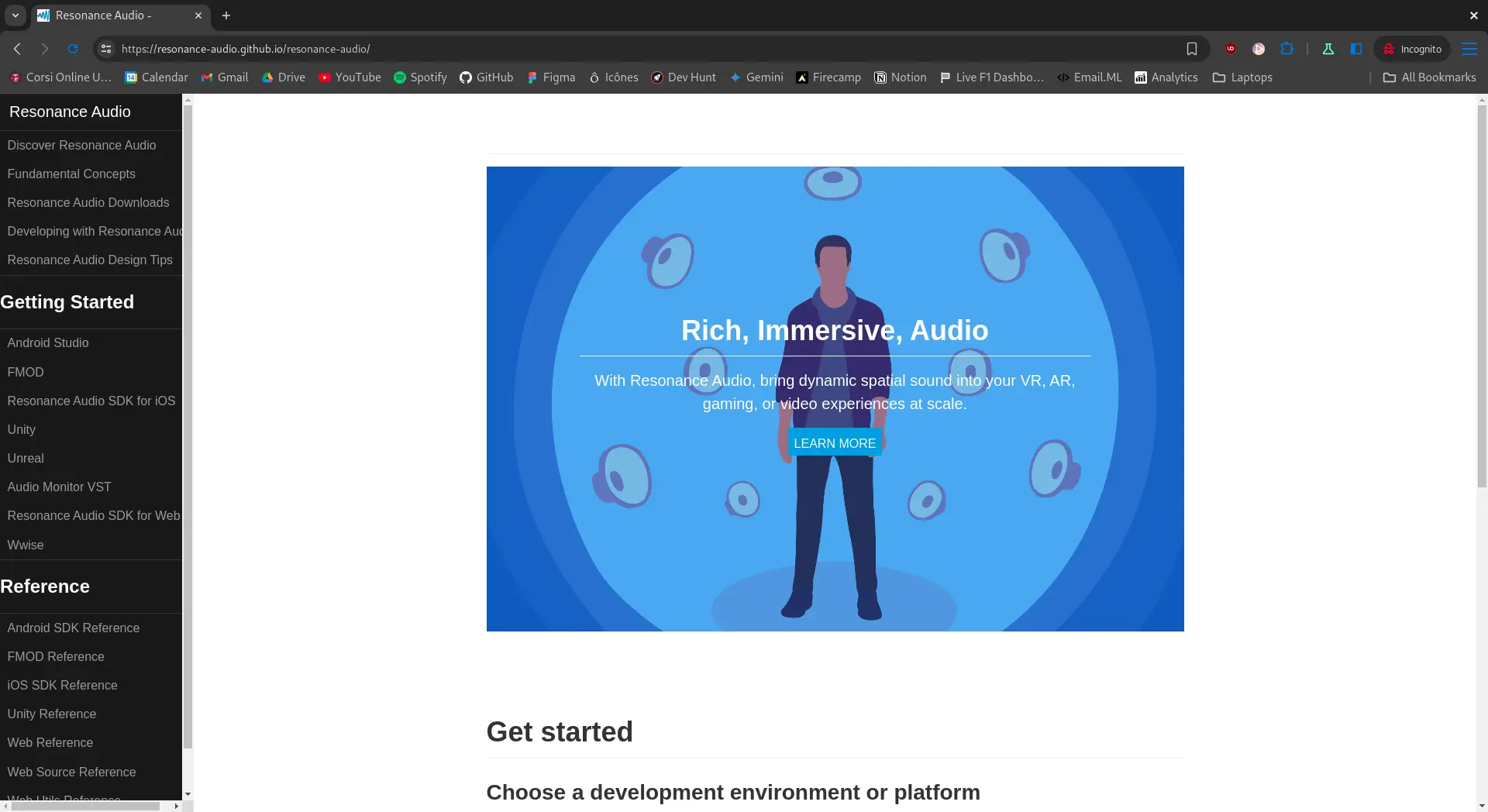1488x812 pixels.
Task: Close the Resonance Audio tab
Action: (198, 15)
